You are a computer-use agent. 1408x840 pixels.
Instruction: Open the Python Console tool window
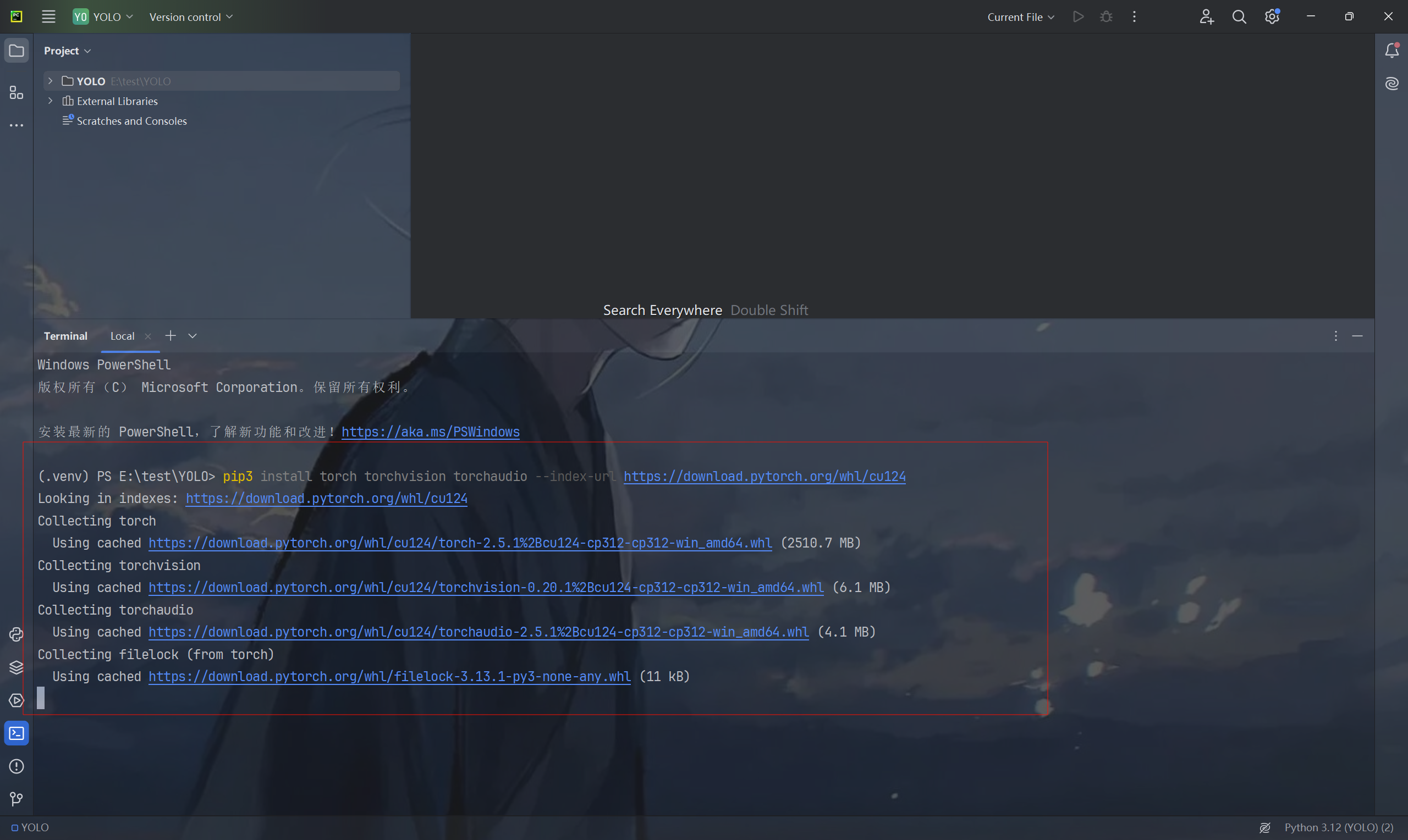[x=16, y=634]
